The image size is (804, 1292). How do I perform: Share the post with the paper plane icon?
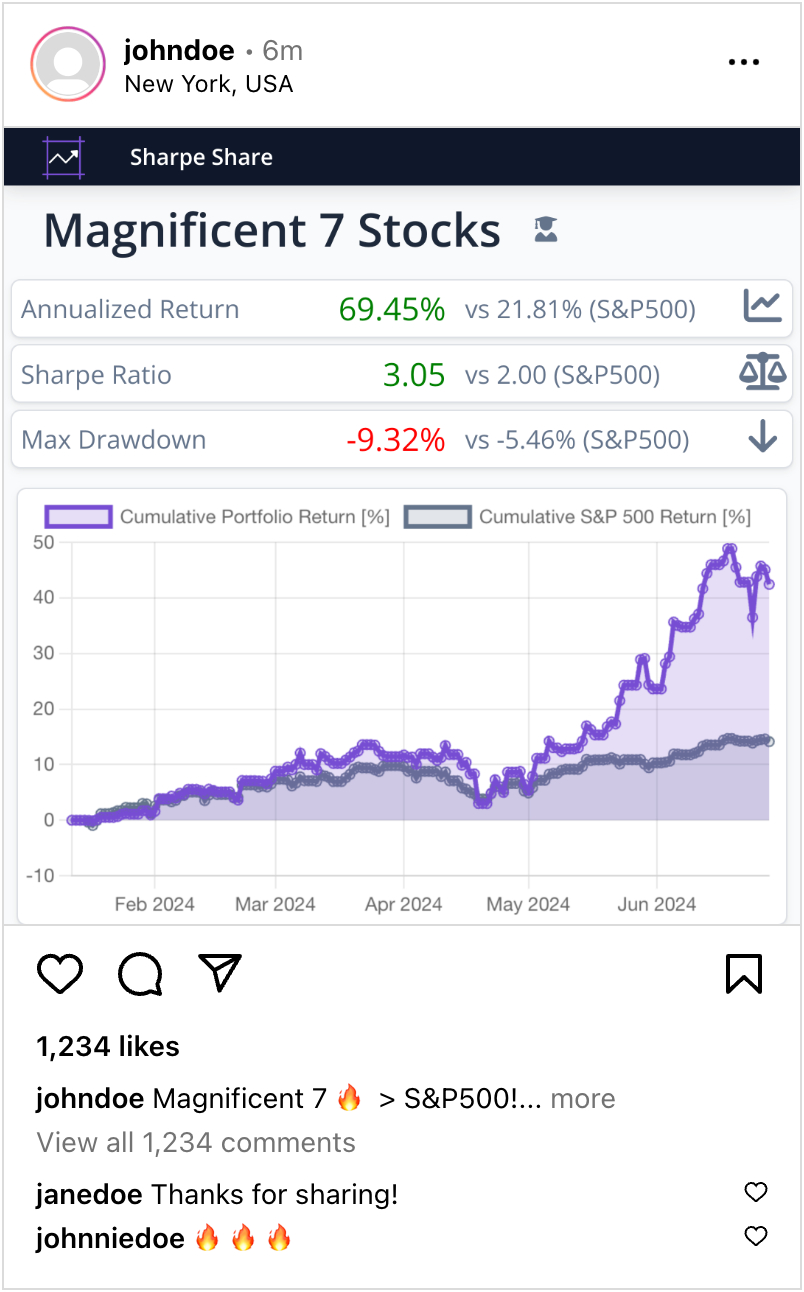(x=219, y=970)
